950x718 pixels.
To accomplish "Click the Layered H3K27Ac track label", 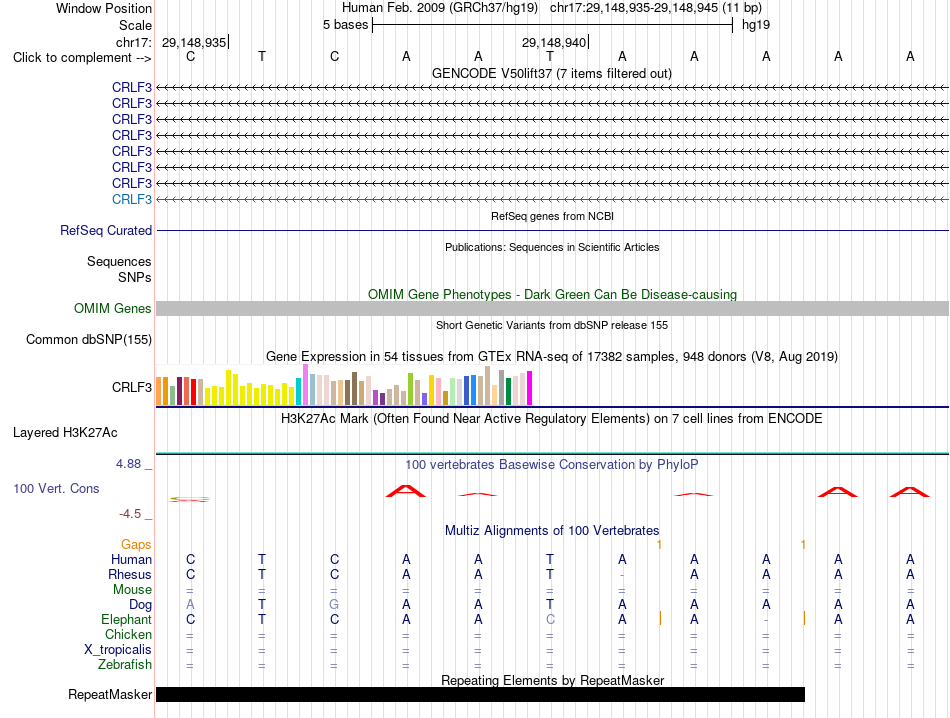I will [65, 433].
